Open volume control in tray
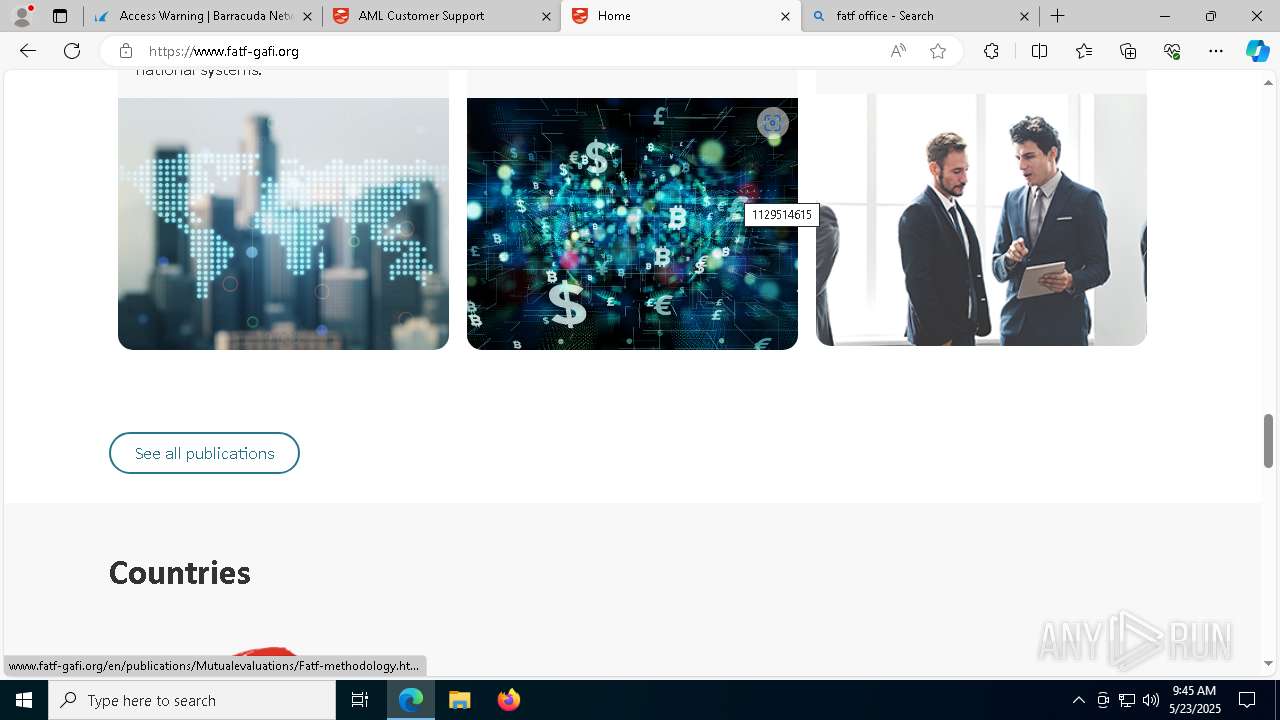This screenshot has height=720, width=1280. pos(1151,700)
